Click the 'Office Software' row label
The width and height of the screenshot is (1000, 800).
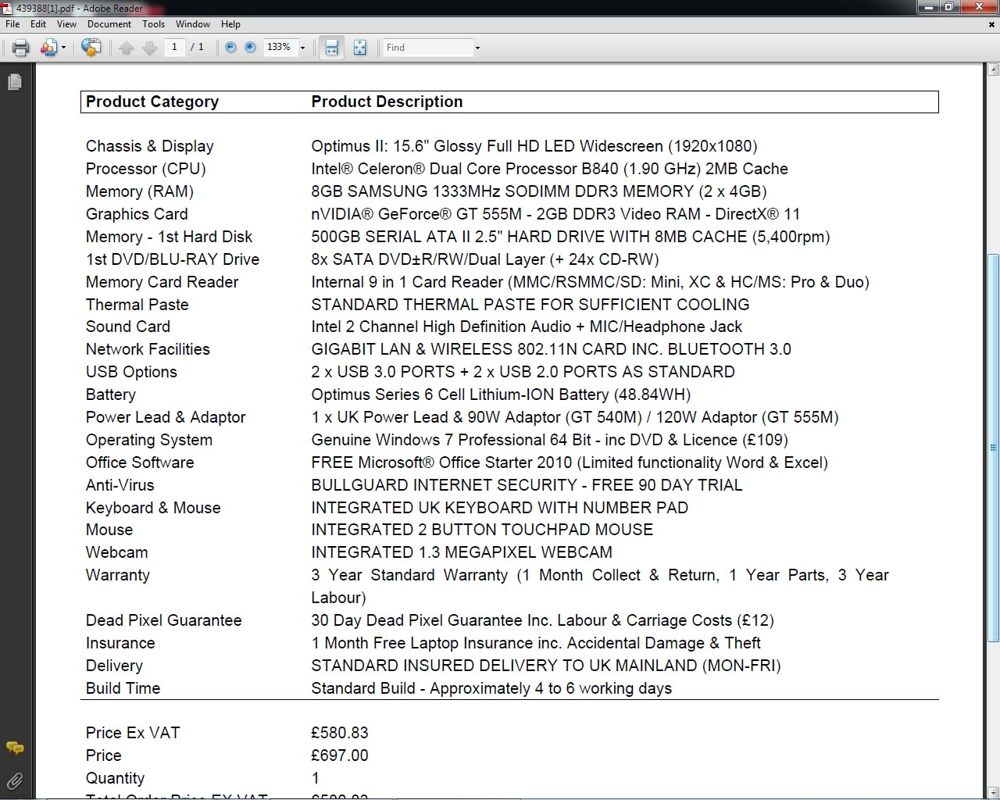pos(140,463)
